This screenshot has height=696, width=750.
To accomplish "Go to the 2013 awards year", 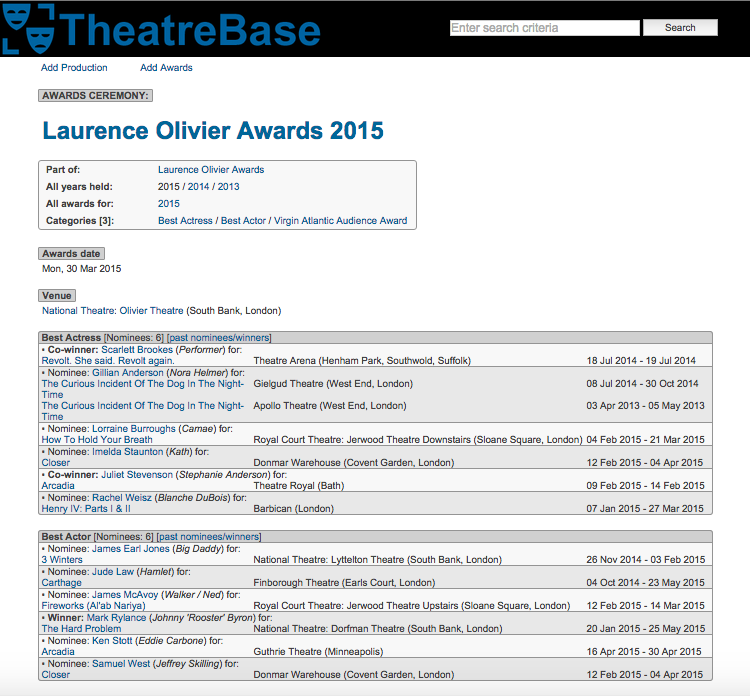I will (x=229, y=187).
